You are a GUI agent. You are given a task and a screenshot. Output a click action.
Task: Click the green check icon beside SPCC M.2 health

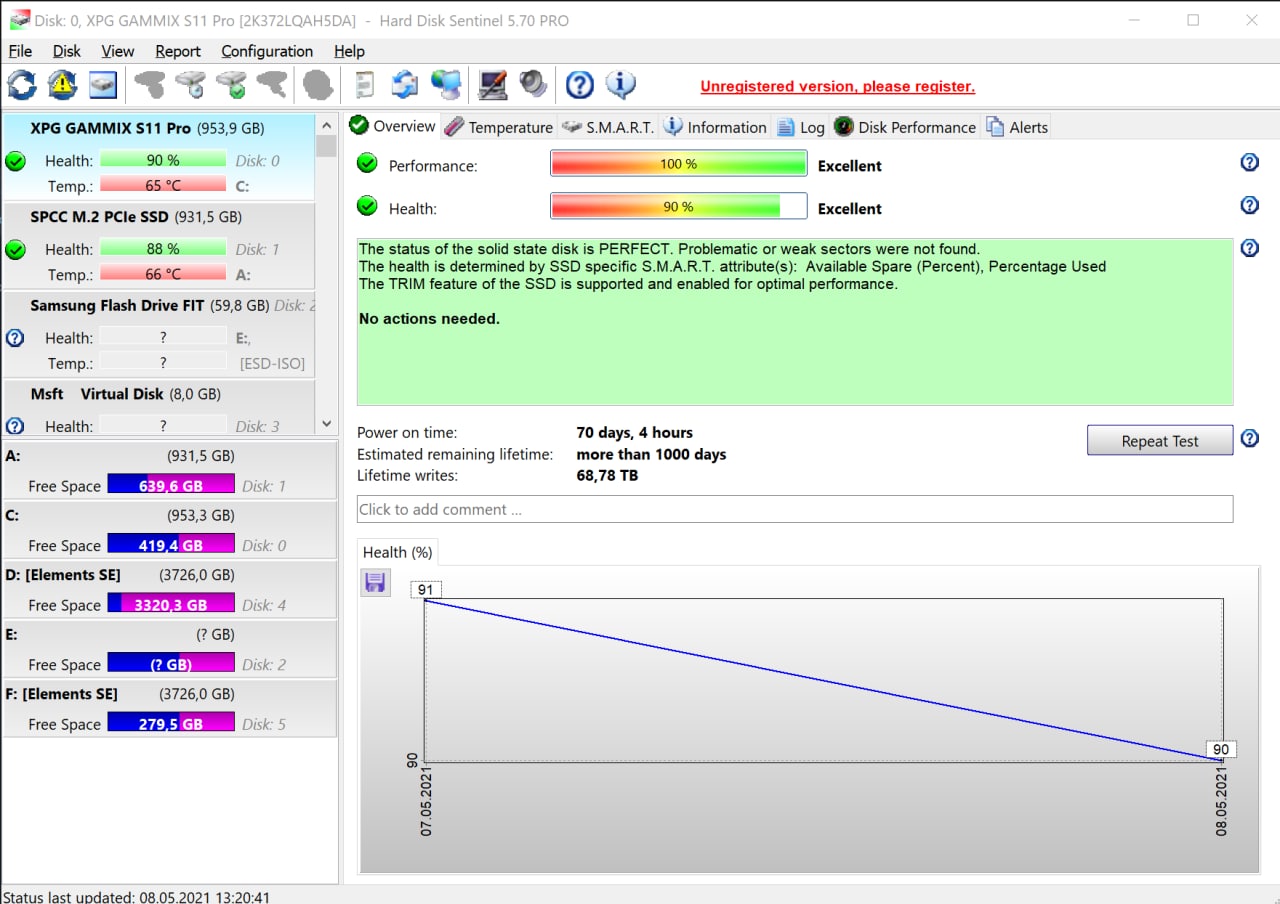[x=15, y=249]
